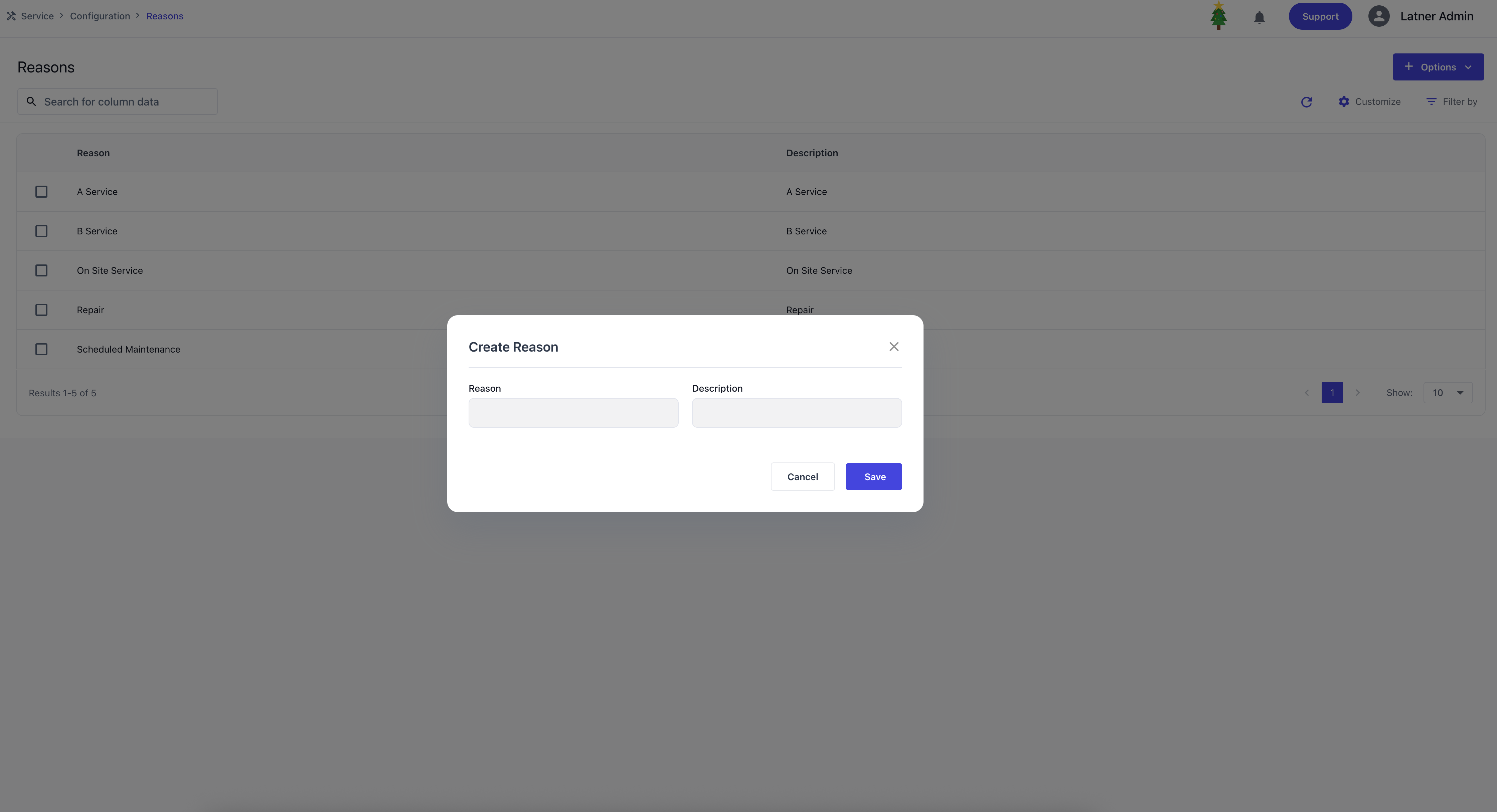
Task: Select the On Site Service checkbox
Action: (41, 271)
